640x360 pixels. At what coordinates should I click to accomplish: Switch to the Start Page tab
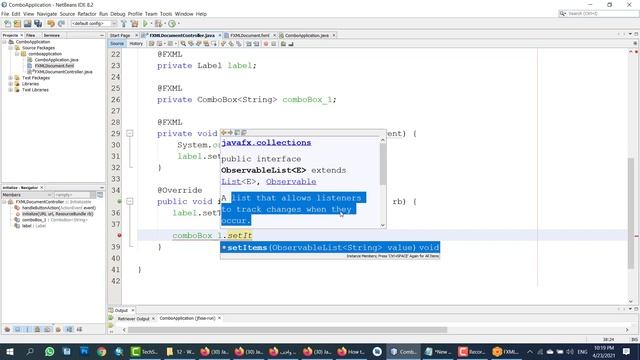point(120,36)
